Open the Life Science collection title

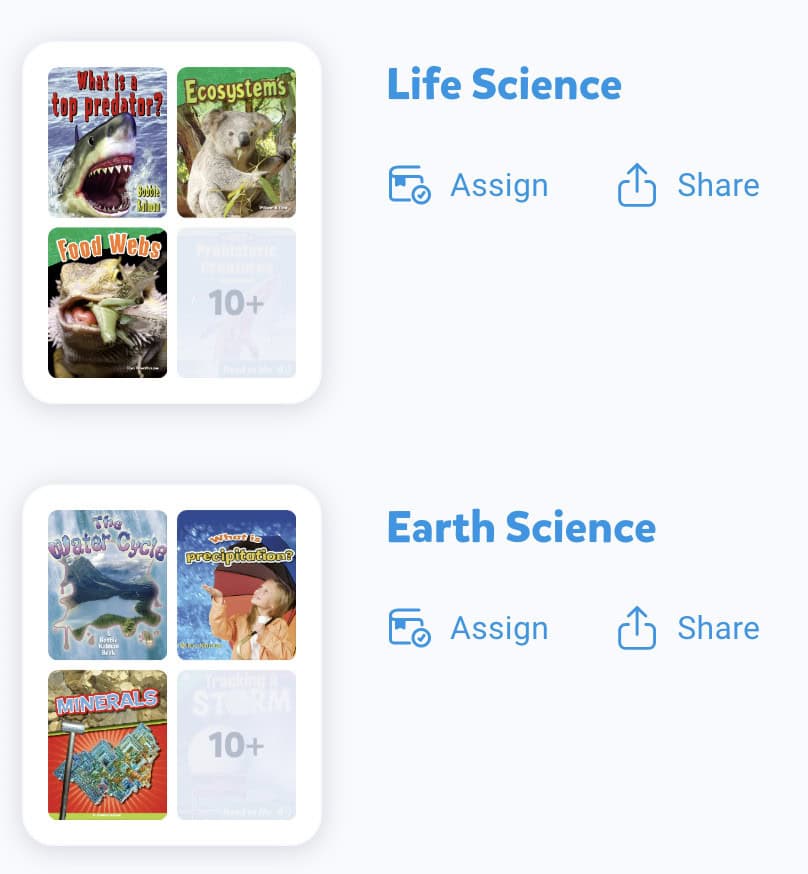[x=504, y=85]
